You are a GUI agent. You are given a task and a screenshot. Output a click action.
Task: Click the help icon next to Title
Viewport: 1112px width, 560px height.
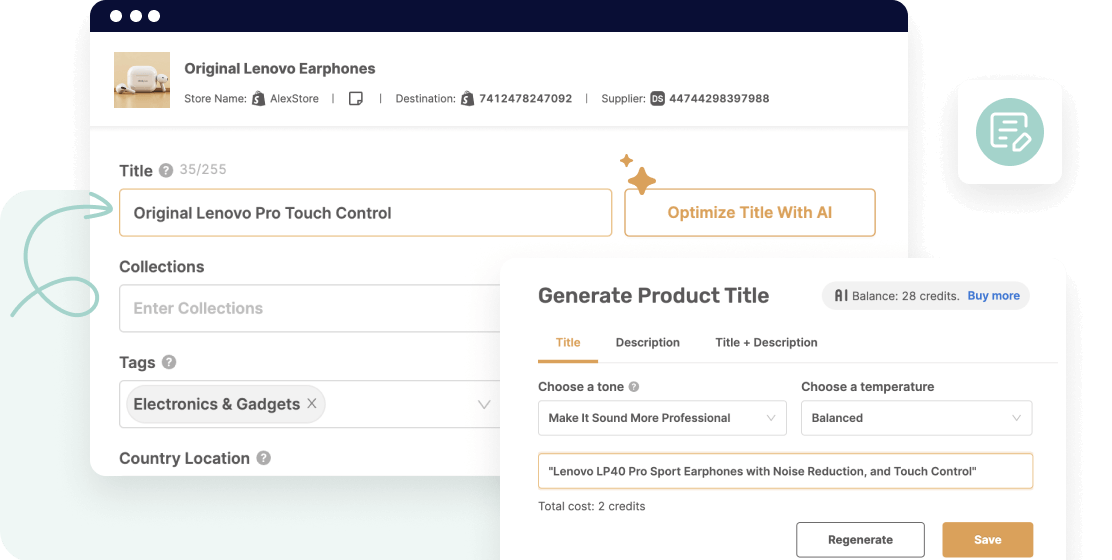[x=166, y=170]
